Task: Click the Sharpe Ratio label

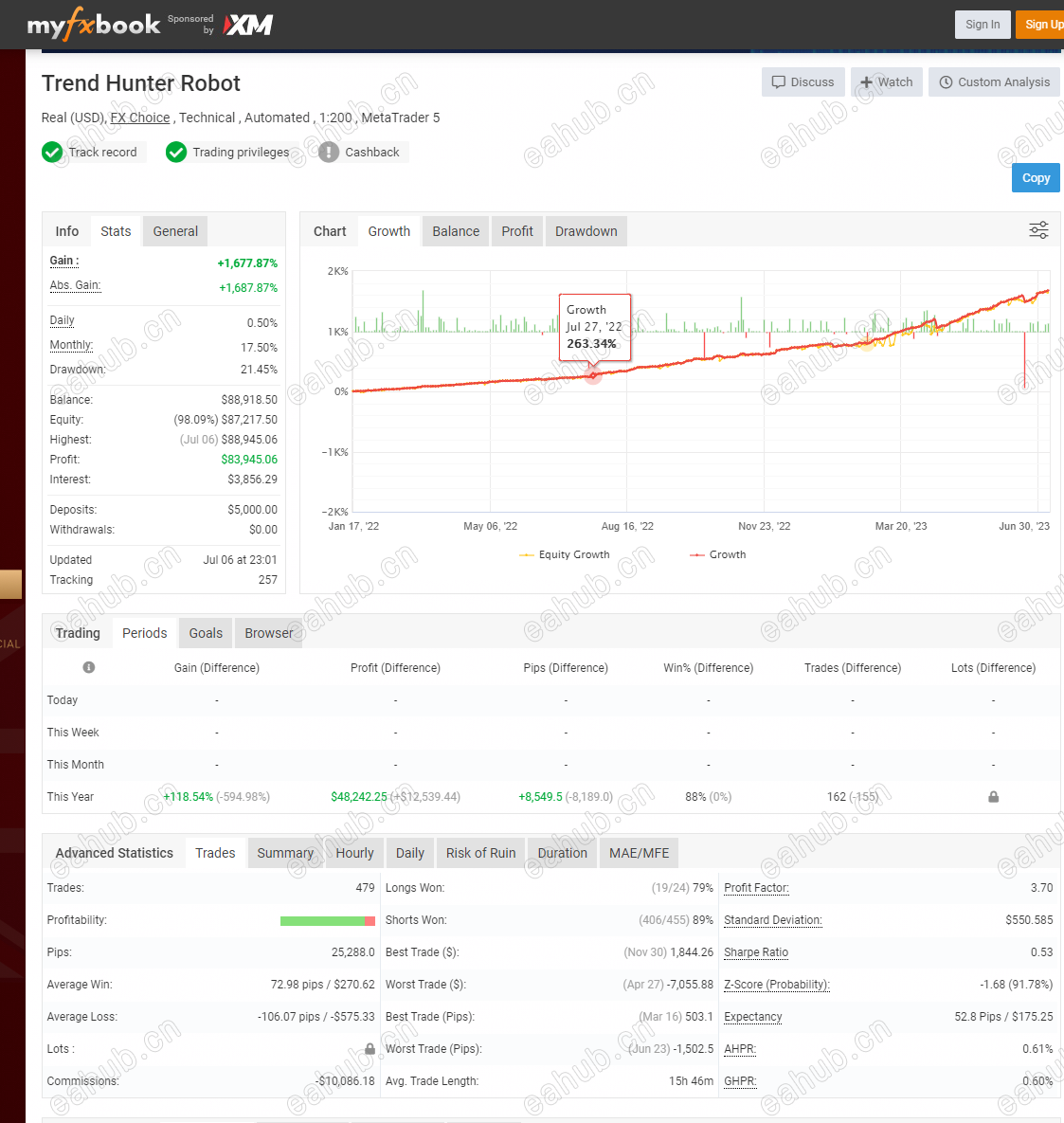Action: click(756, 951)
